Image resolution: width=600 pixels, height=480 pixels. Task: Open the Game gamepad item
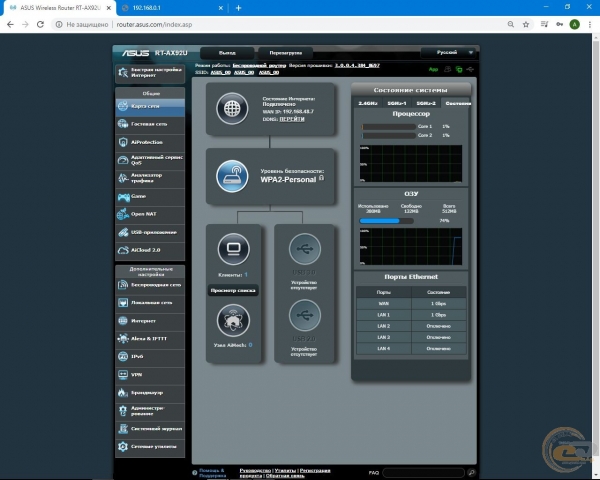pos(150,196)
